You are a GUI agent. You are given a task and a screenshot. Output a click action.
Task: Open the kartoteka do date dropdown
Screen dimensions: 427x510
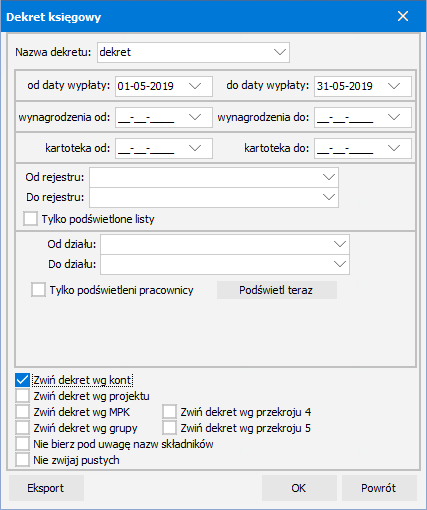coord(394,148)
